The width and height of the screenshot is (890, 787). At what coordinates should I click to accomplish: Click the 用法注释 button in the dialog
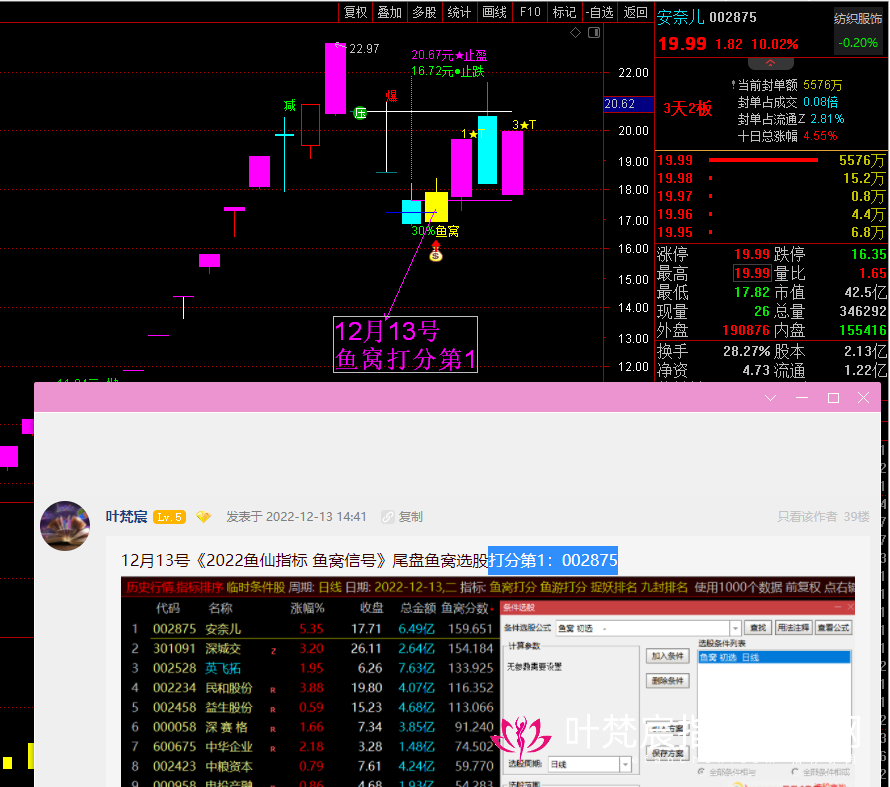tap(793, 628)
